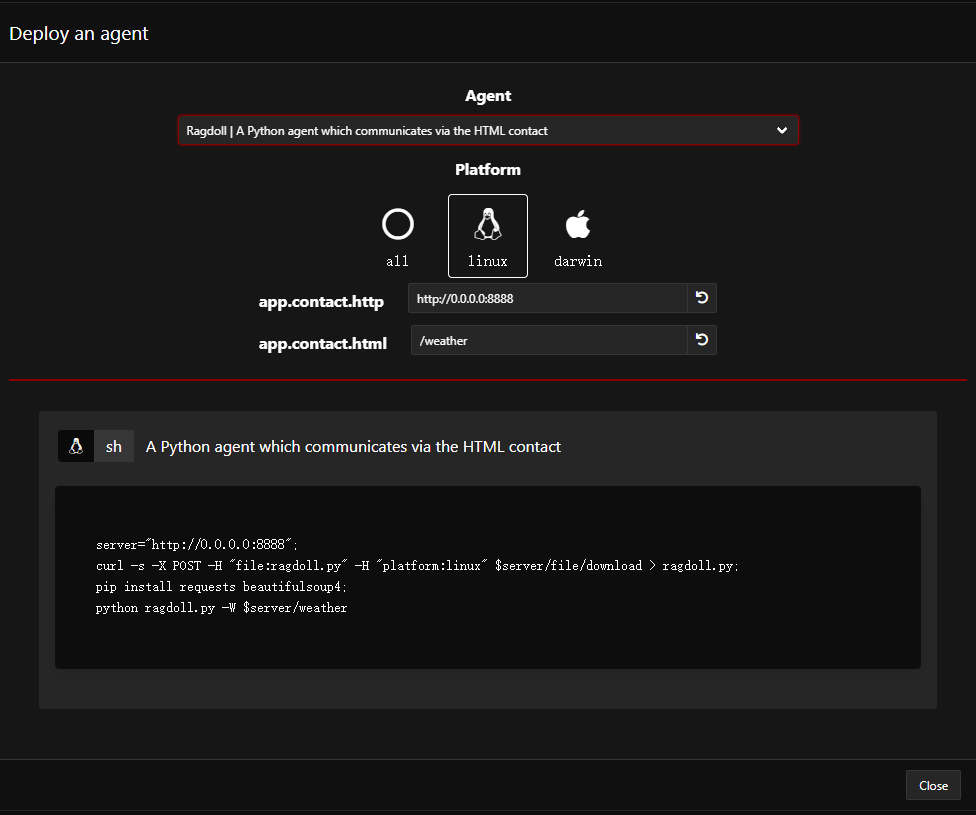Click the python ragdoll.py command line

pyautogui.click(x=221, y=608)
